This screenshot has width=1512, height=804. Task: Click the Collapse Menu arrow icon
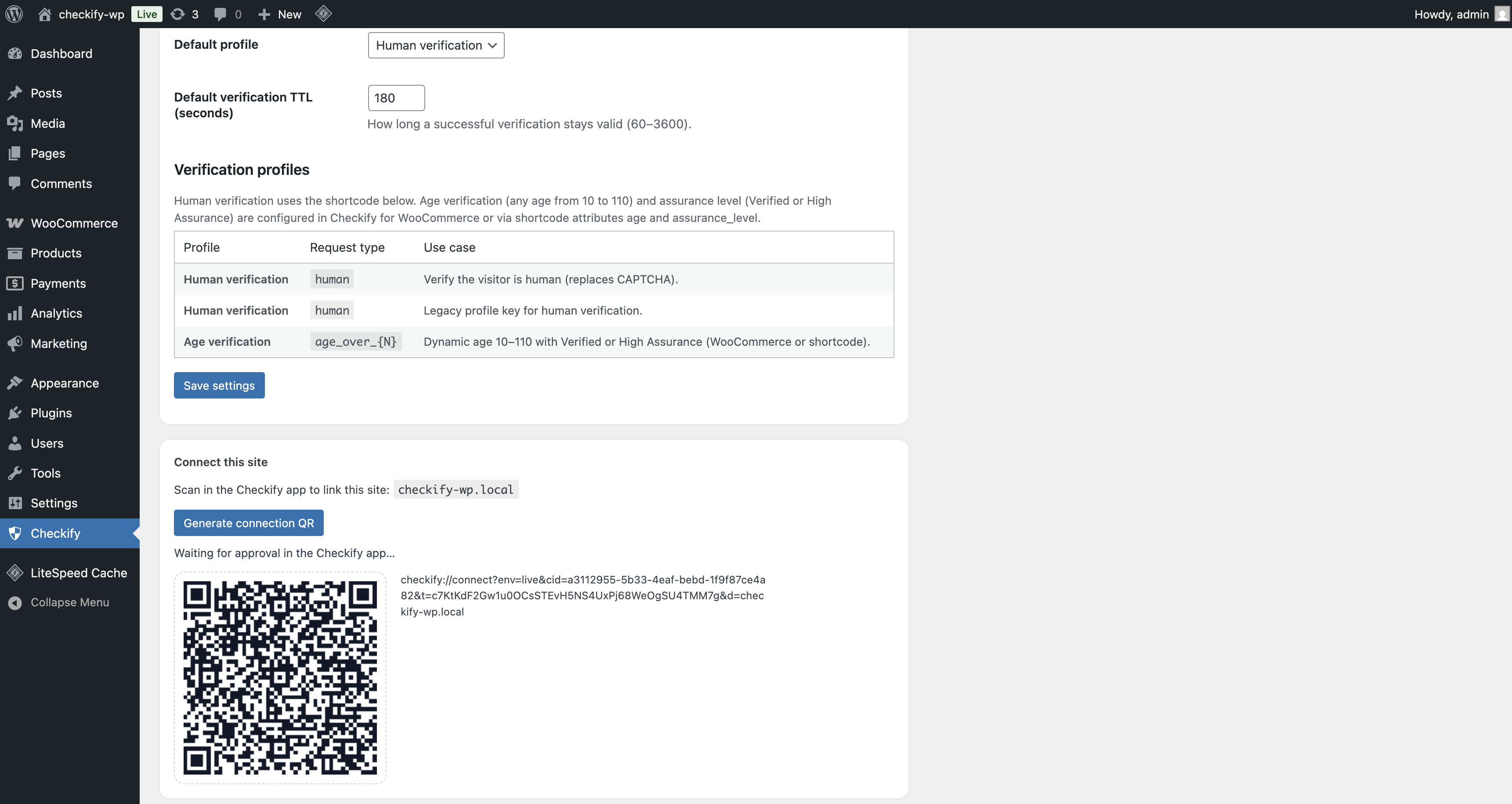pos(15,603)
